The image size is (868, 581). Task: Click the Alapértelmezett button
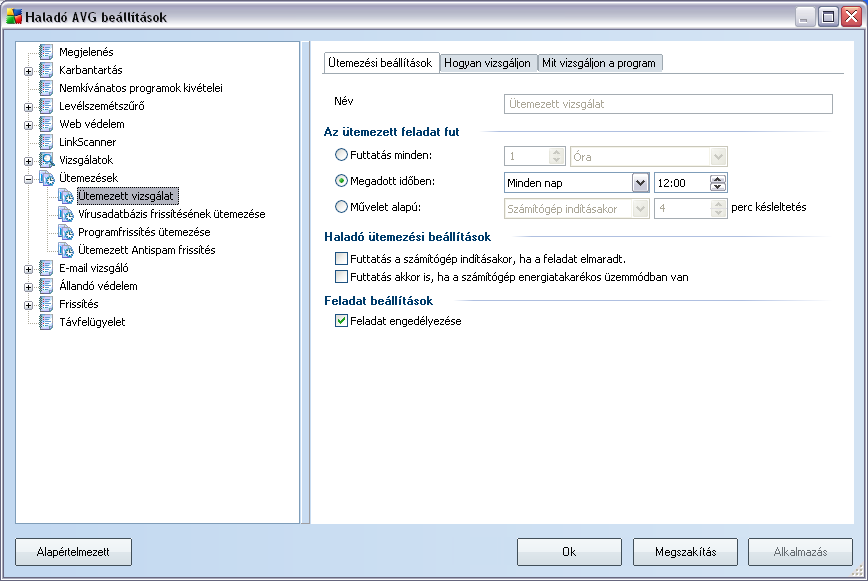(74, 552)
